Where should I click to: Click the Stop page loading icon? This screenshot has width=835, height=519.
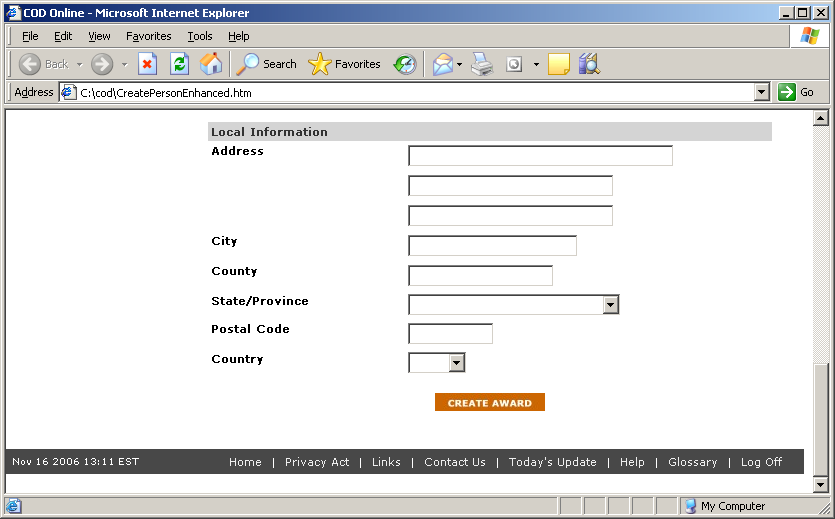tap(148, 64)
